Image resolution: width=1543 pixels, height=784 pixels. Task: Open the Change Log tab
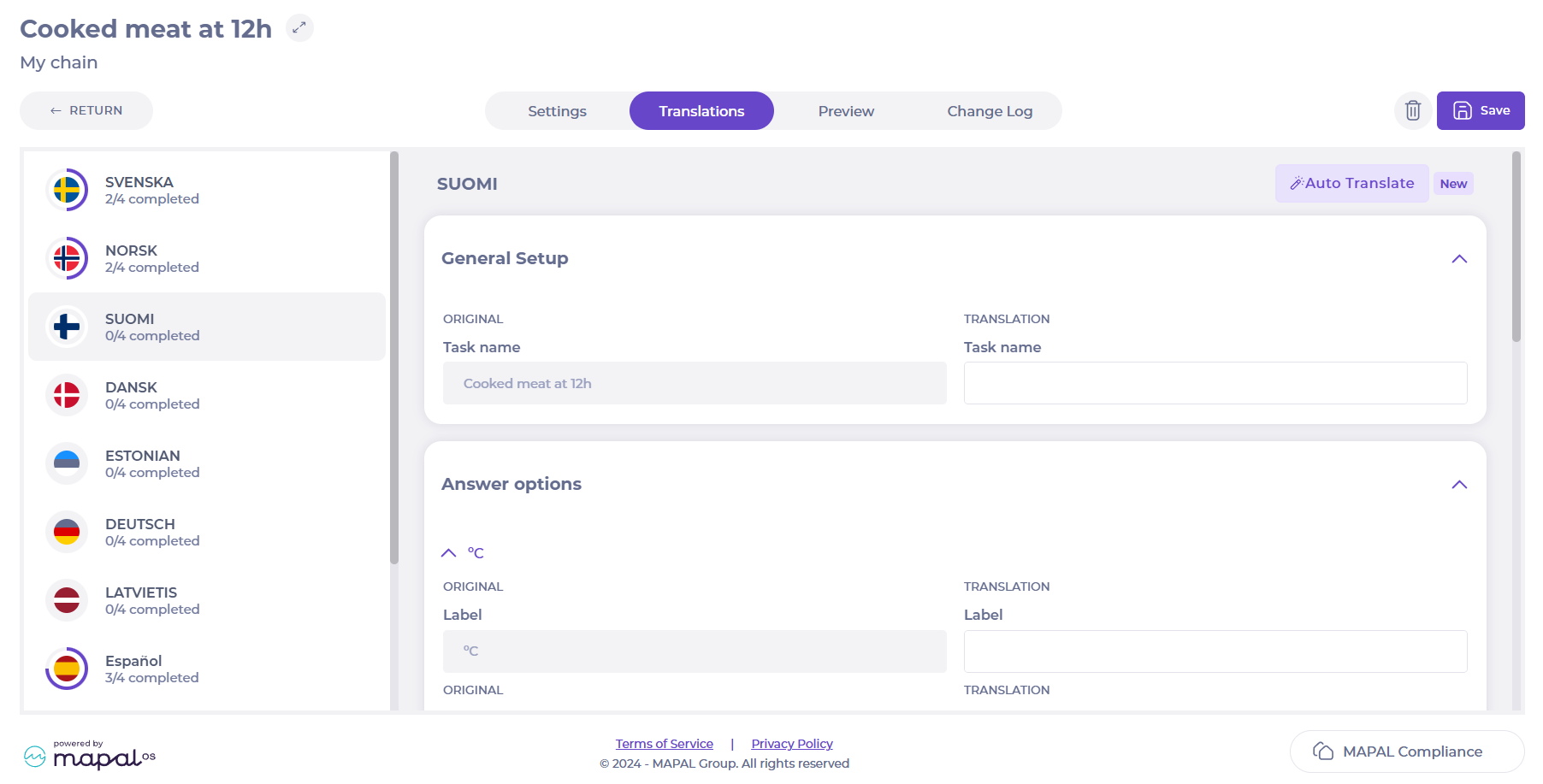pos(990,111)
